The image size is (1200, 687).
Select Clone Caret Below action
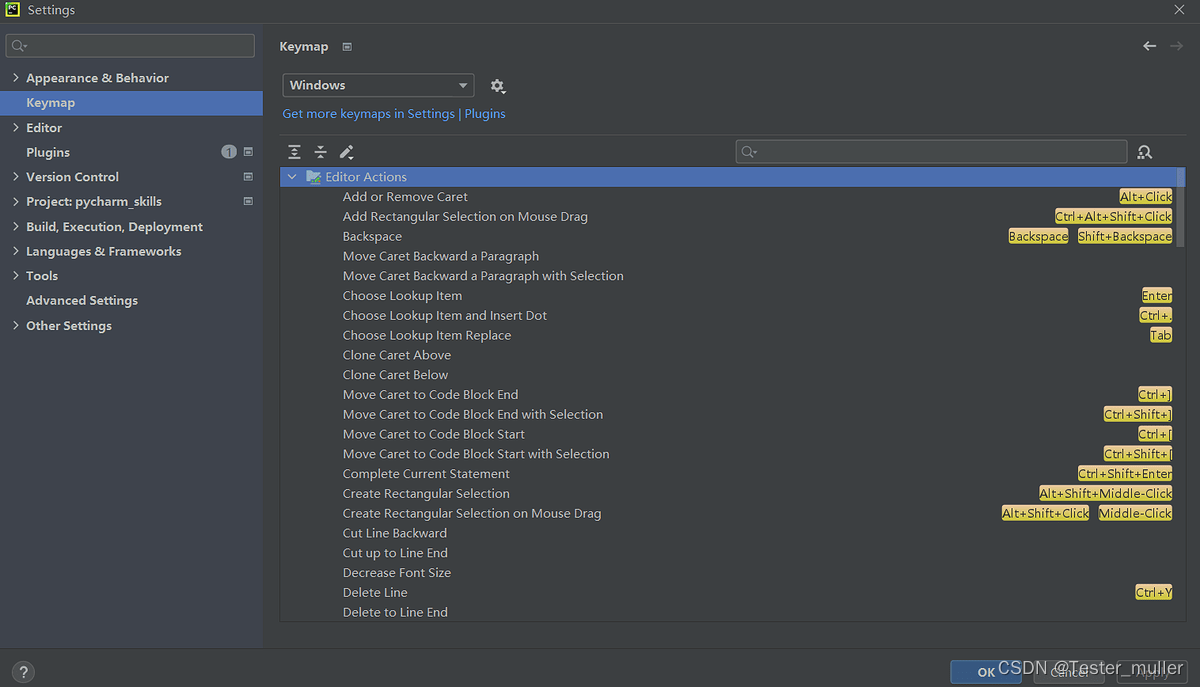(396, 375)
